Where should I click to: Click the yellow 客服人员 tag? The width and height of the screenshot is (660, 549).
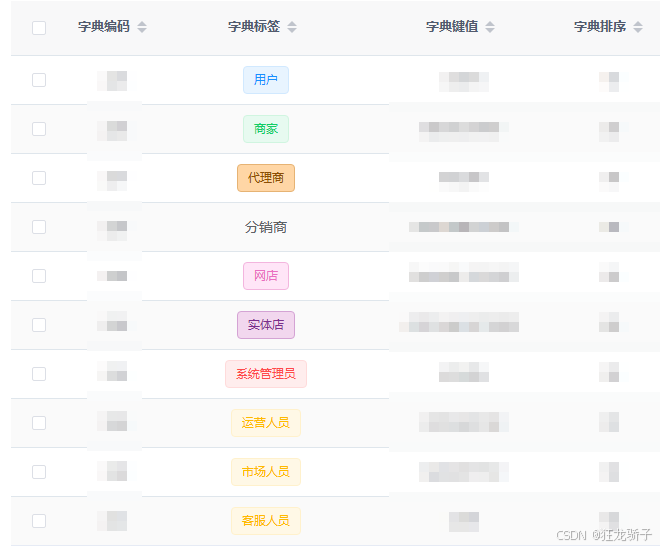click(x=266, y=521)
